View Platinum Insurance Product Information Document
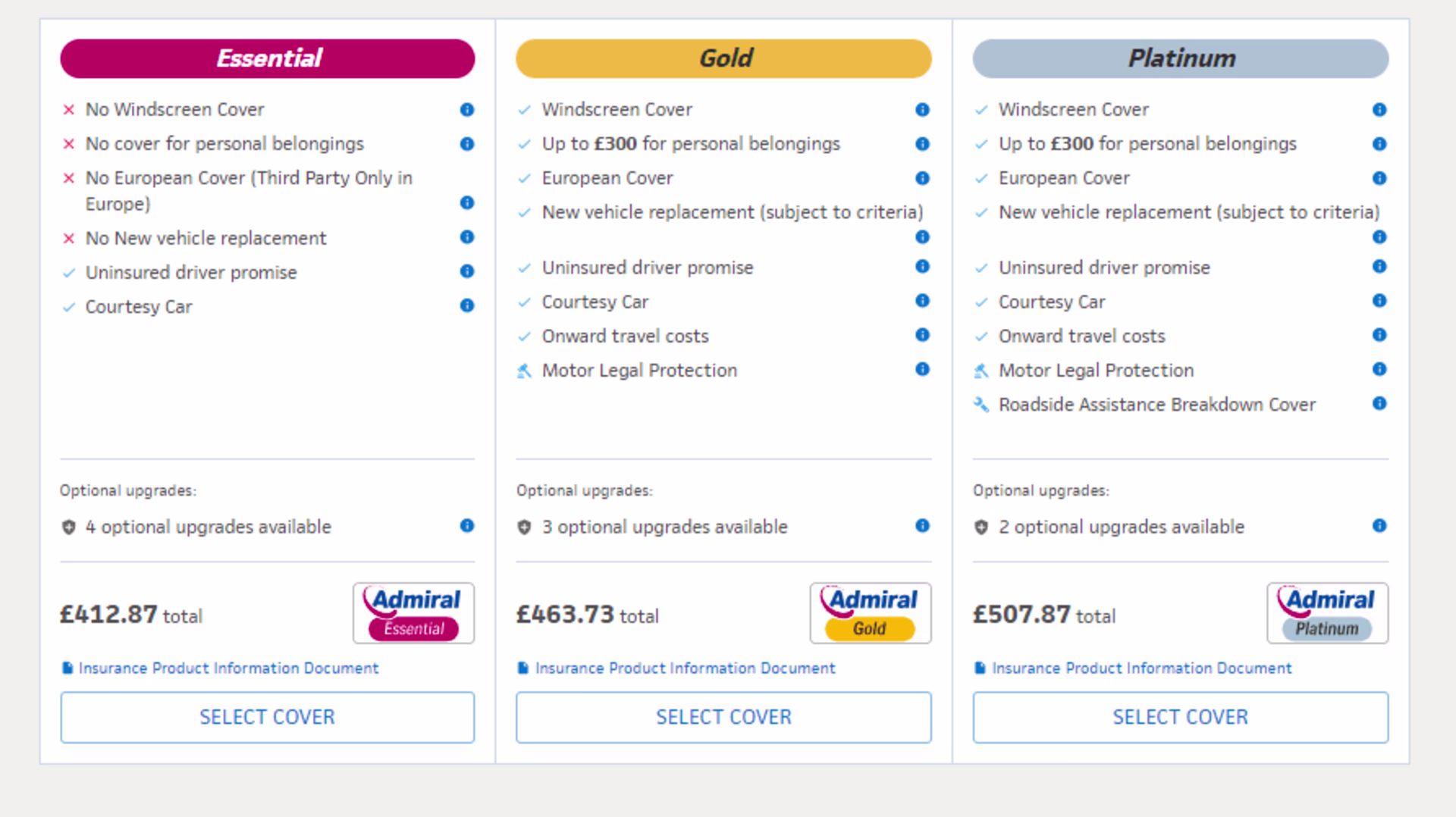This screenshot has width=1456, height=817. click(x=1141, y=668)
